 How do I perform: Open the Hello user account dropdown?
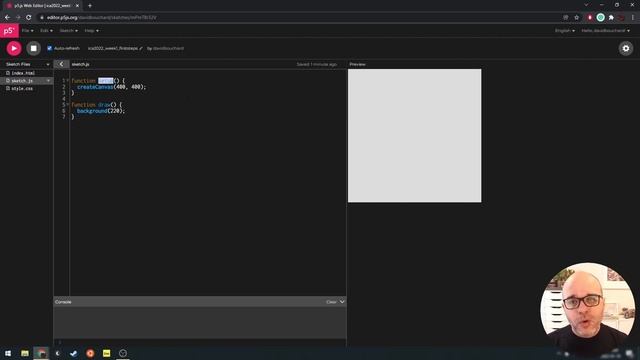coord(605,31)
